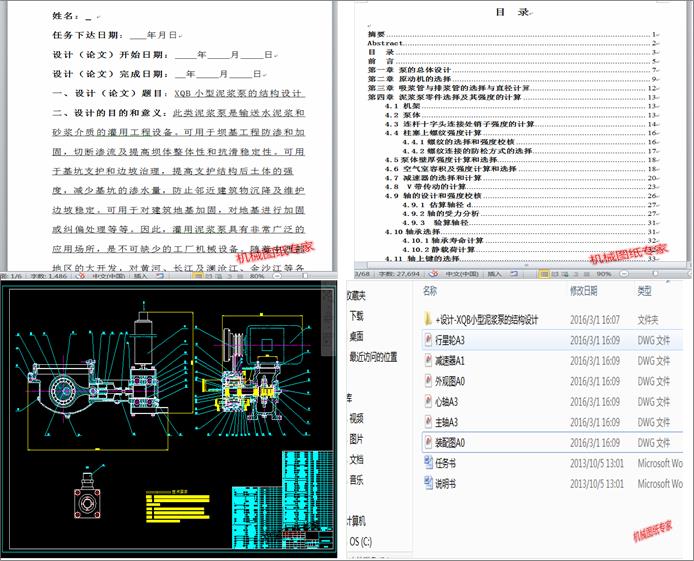694x561 pixels.
Task: Click zoom out minus button in left Word window
Action: pyautogui.click(x=277, y=276)
